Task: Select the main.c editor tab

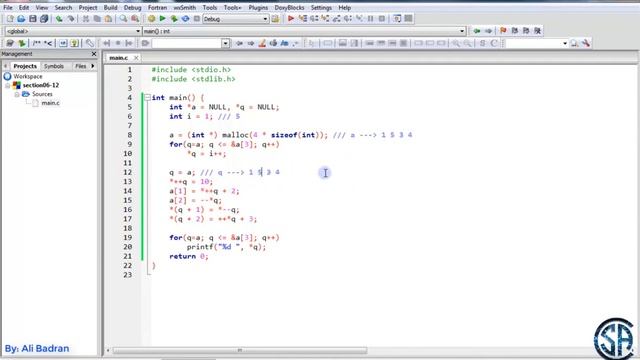Action: point(118,58)
